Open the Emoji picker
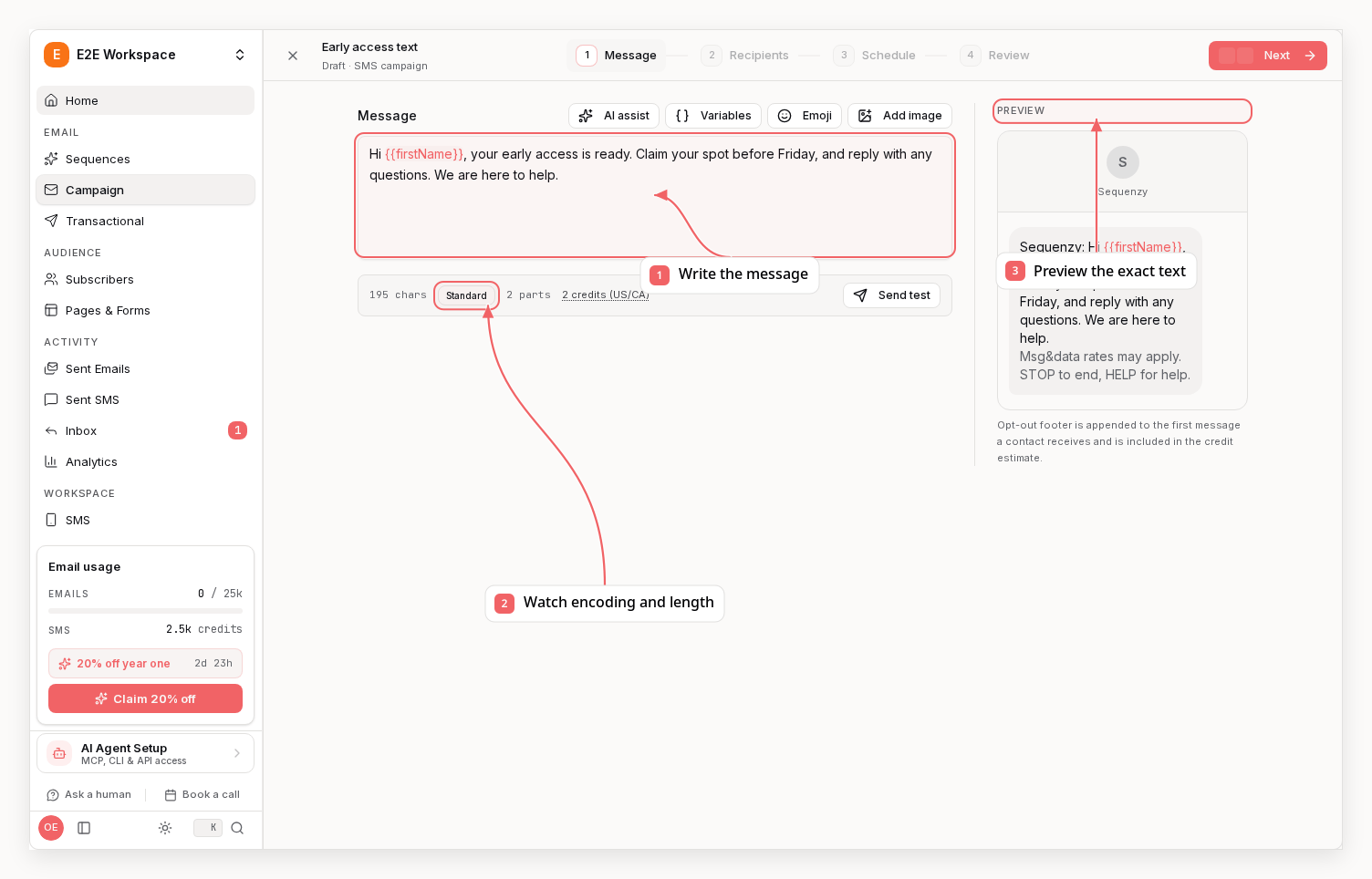Image resolution: width=1372 pixels, height=879 pixels. click(x=805, y=116)
